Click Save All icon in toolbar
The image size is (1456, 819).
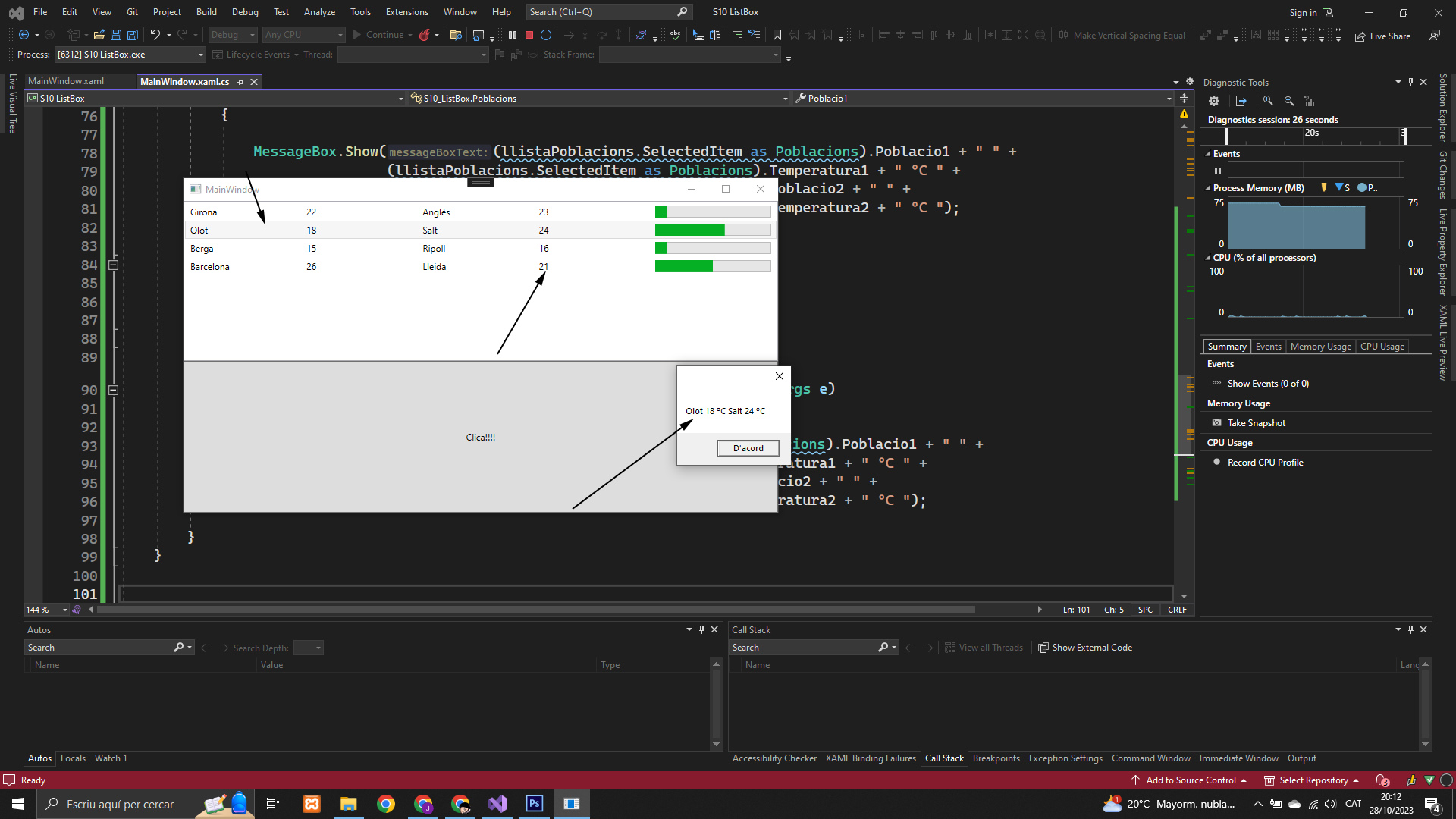132,35
